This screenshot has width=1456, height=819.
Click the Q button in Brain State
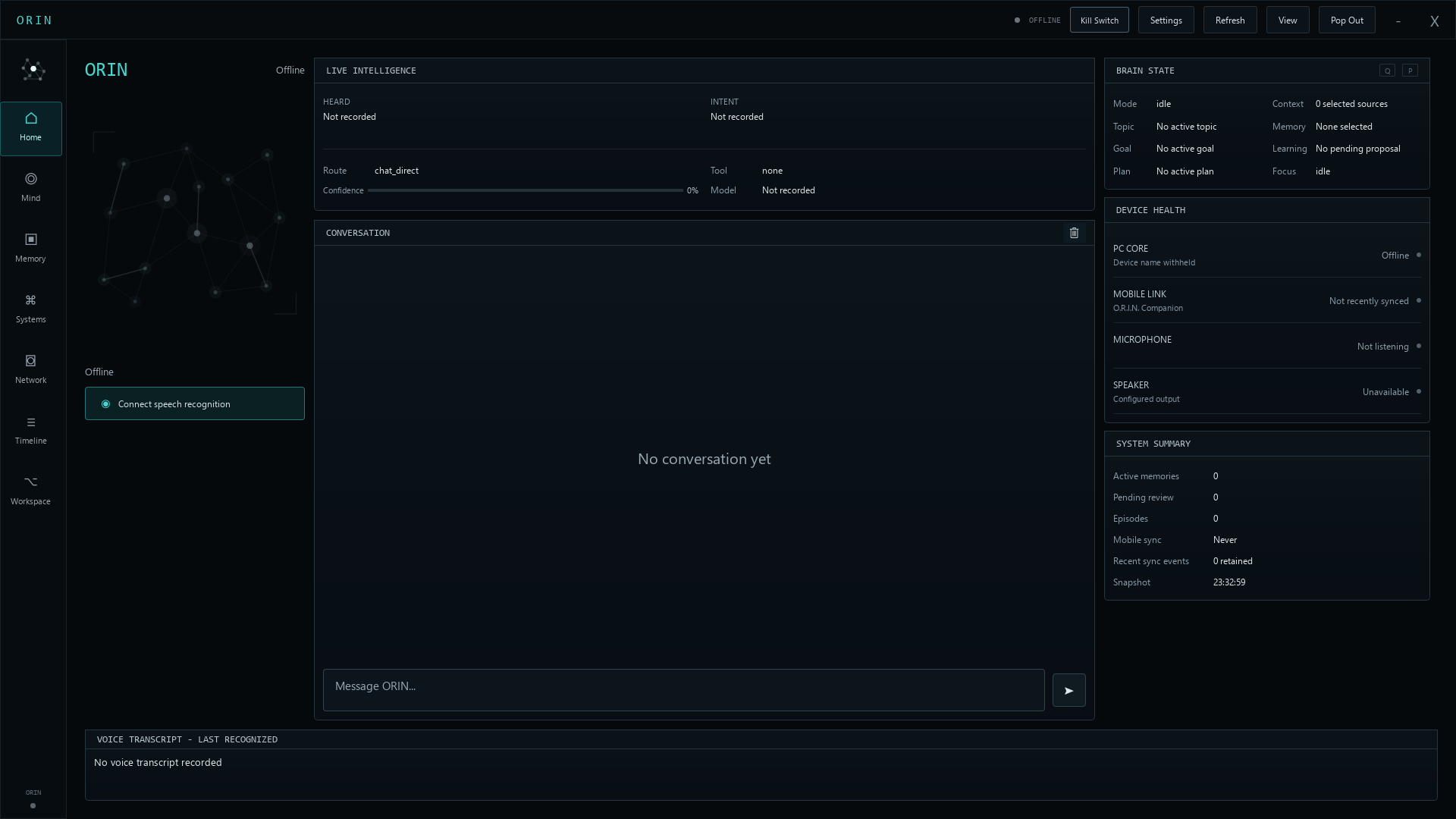point(1387,71)
